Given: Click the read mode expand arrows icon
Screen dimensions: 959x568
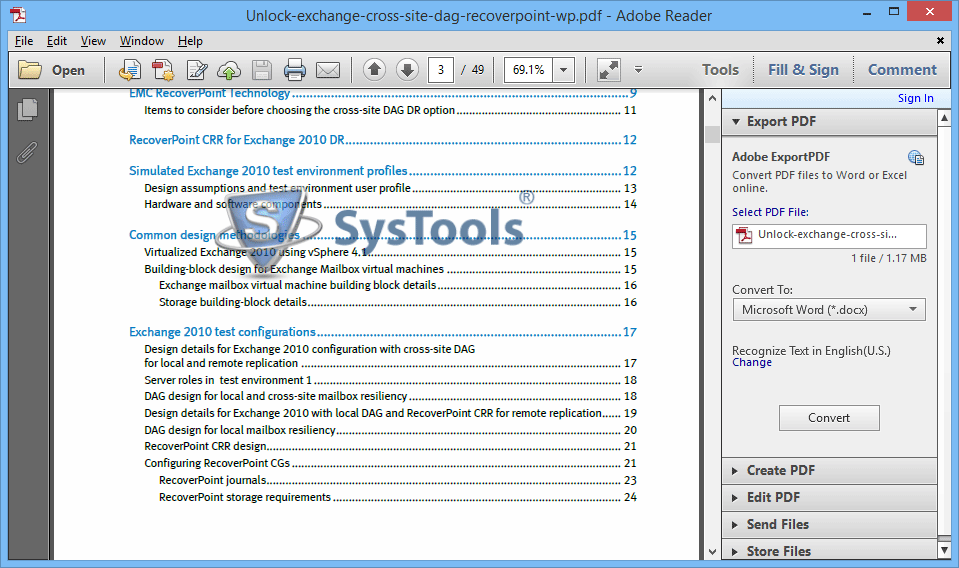Looking at the screenshot, I should click(x=609, y=70).
